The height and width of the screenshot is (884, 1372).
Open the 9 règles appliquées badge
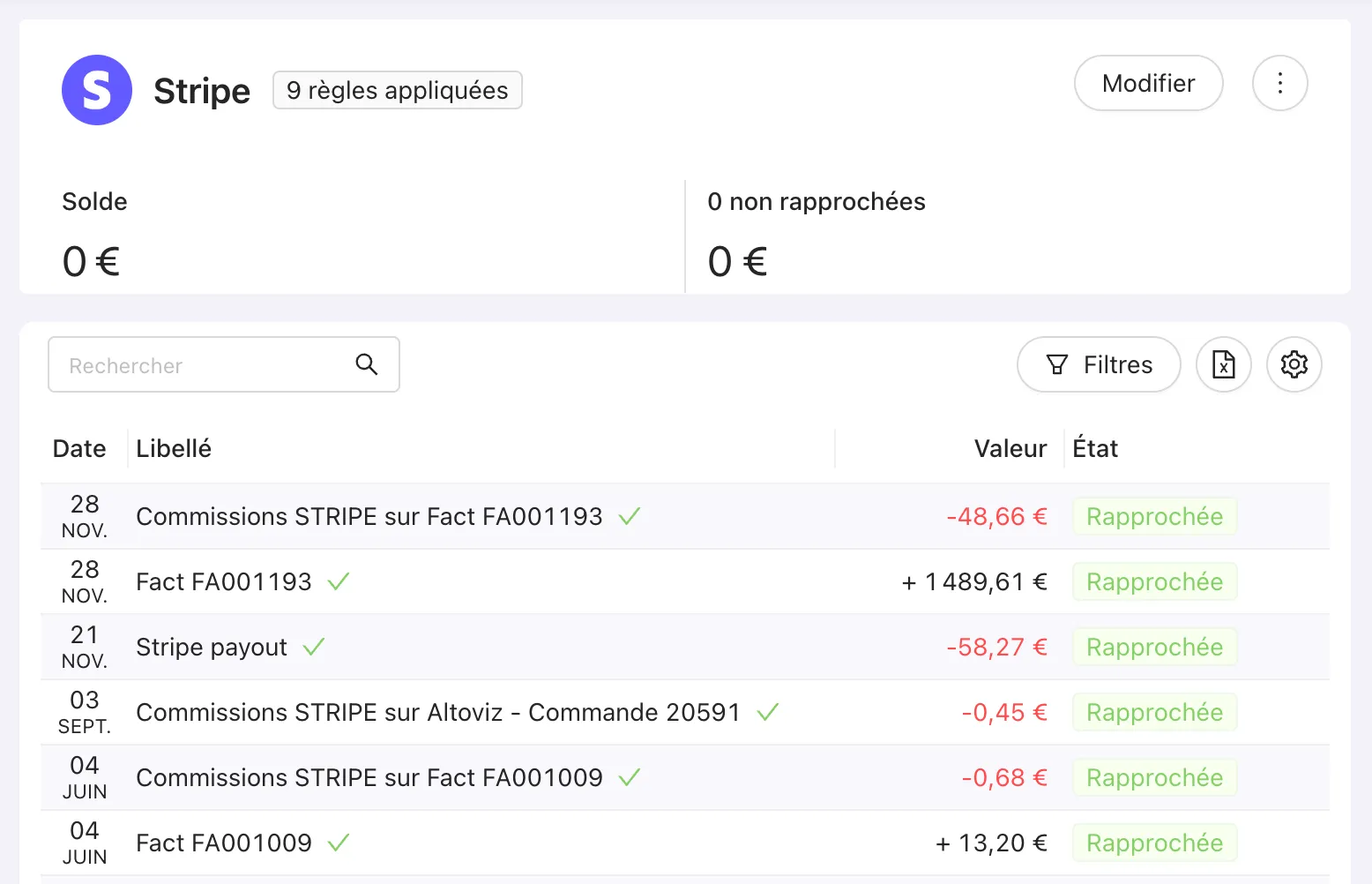(398, 90)
